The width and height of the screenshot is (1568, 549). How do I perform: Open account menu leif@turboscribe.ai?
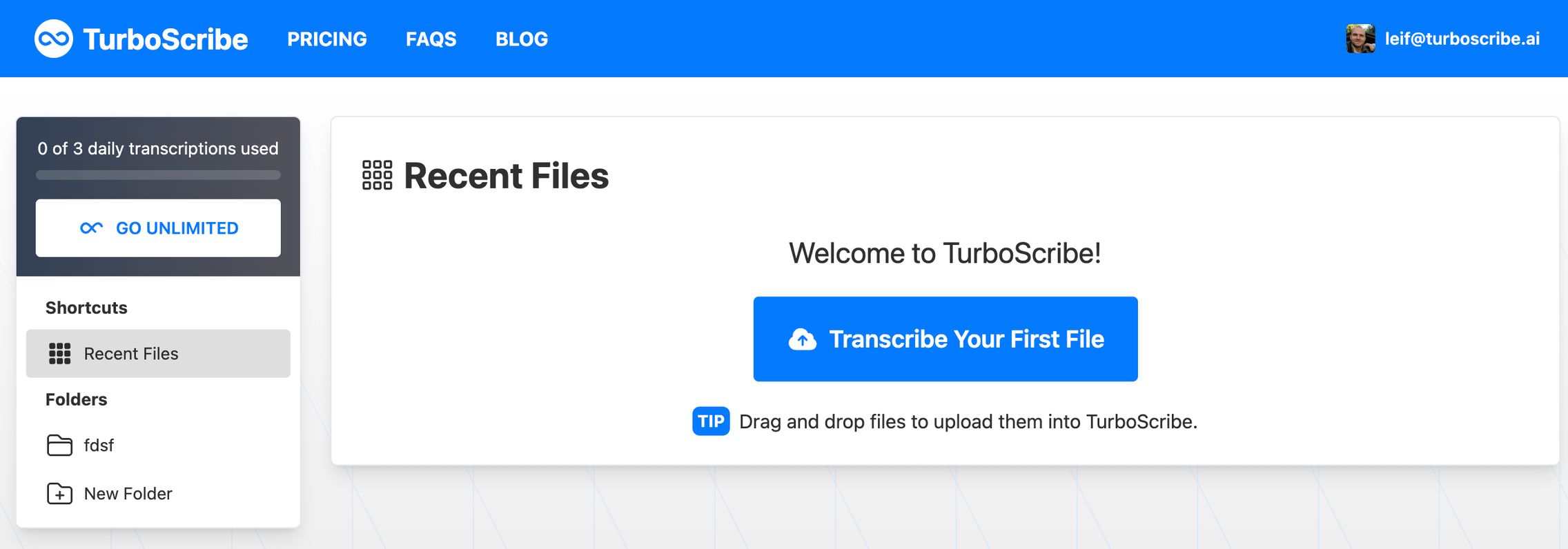click(x=1462, y=39)
